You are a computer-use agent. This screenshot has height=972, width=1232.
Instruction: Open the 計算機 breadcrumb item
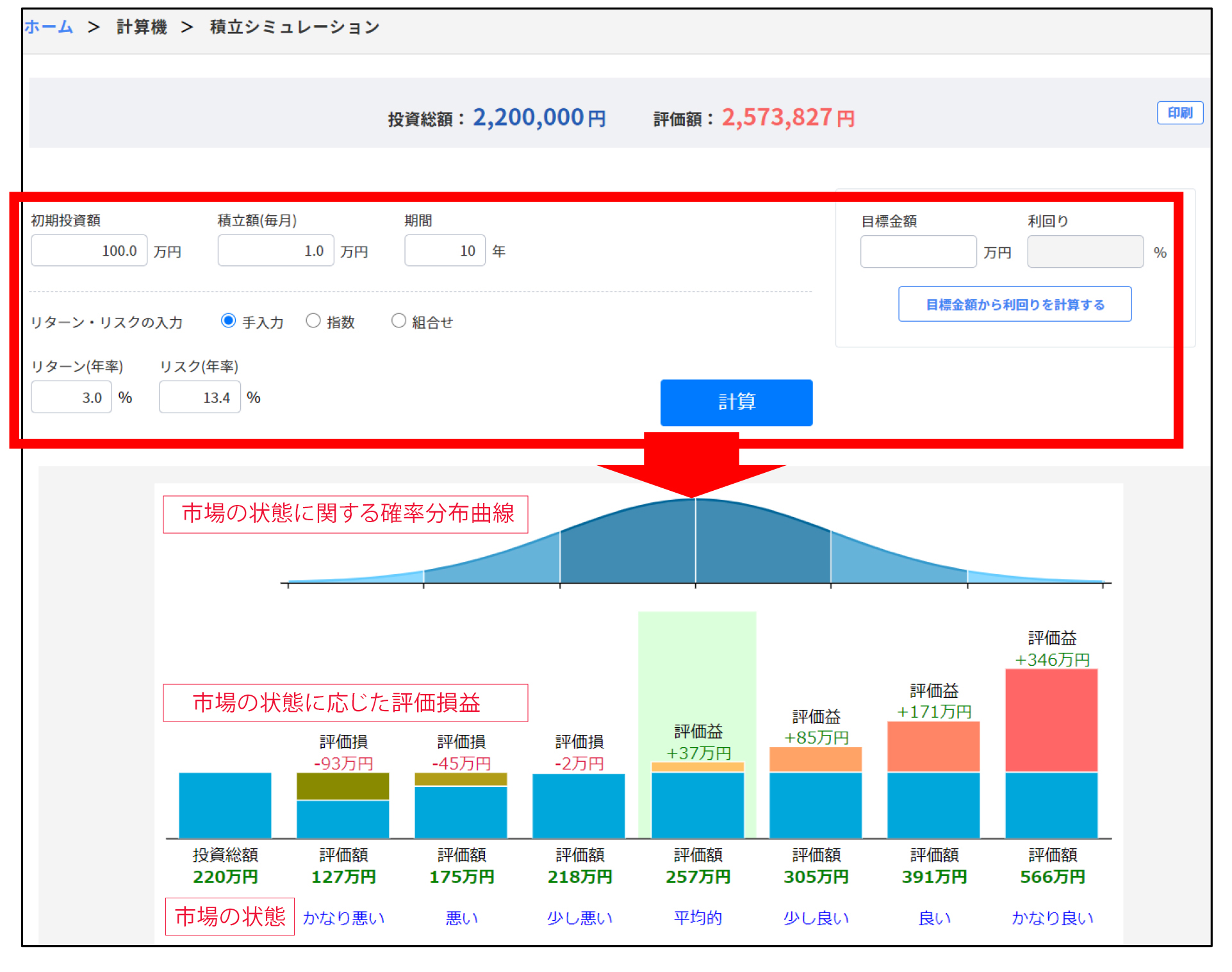(x=142, y=27)
